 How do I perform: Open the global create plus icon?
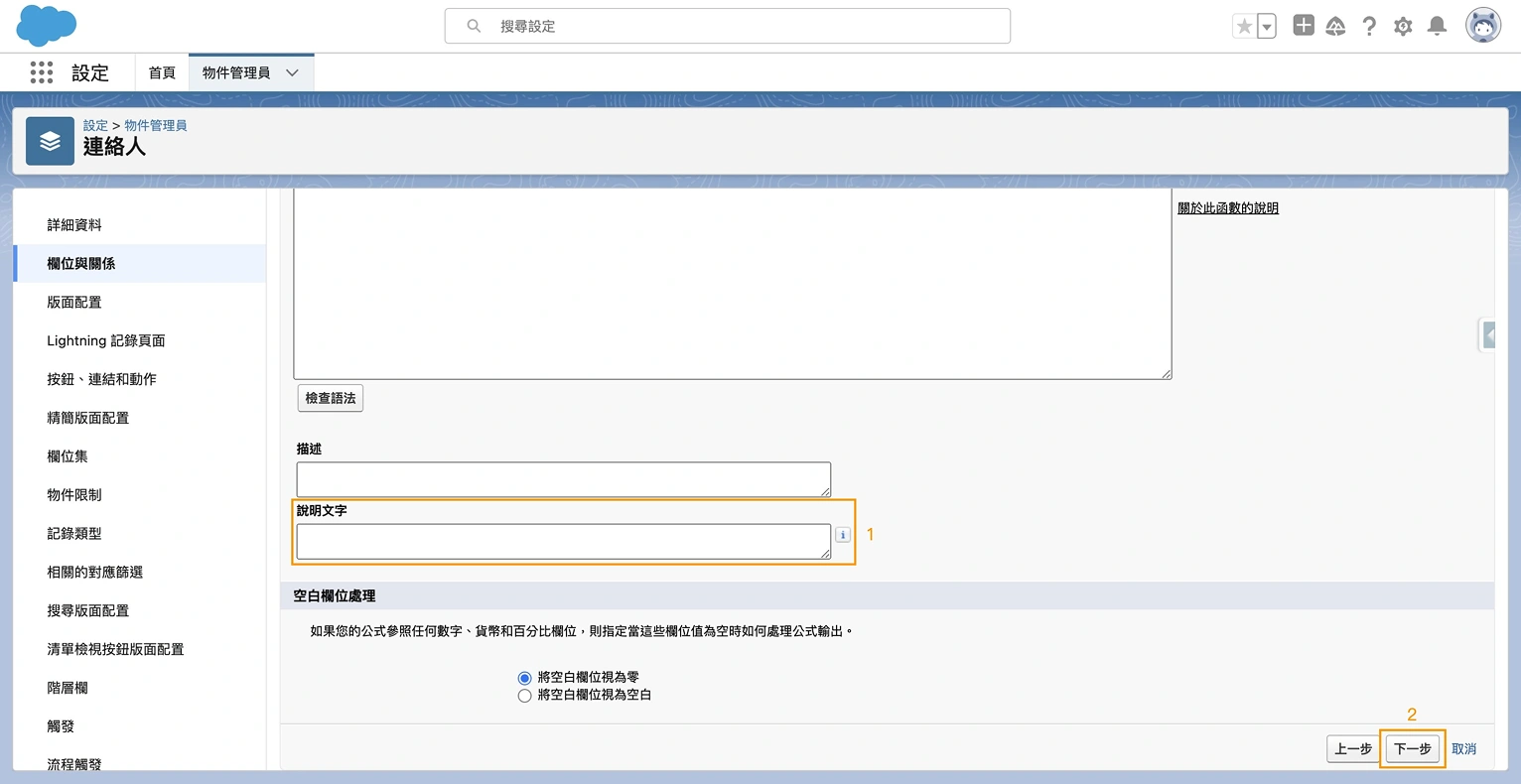point(1303,25)
